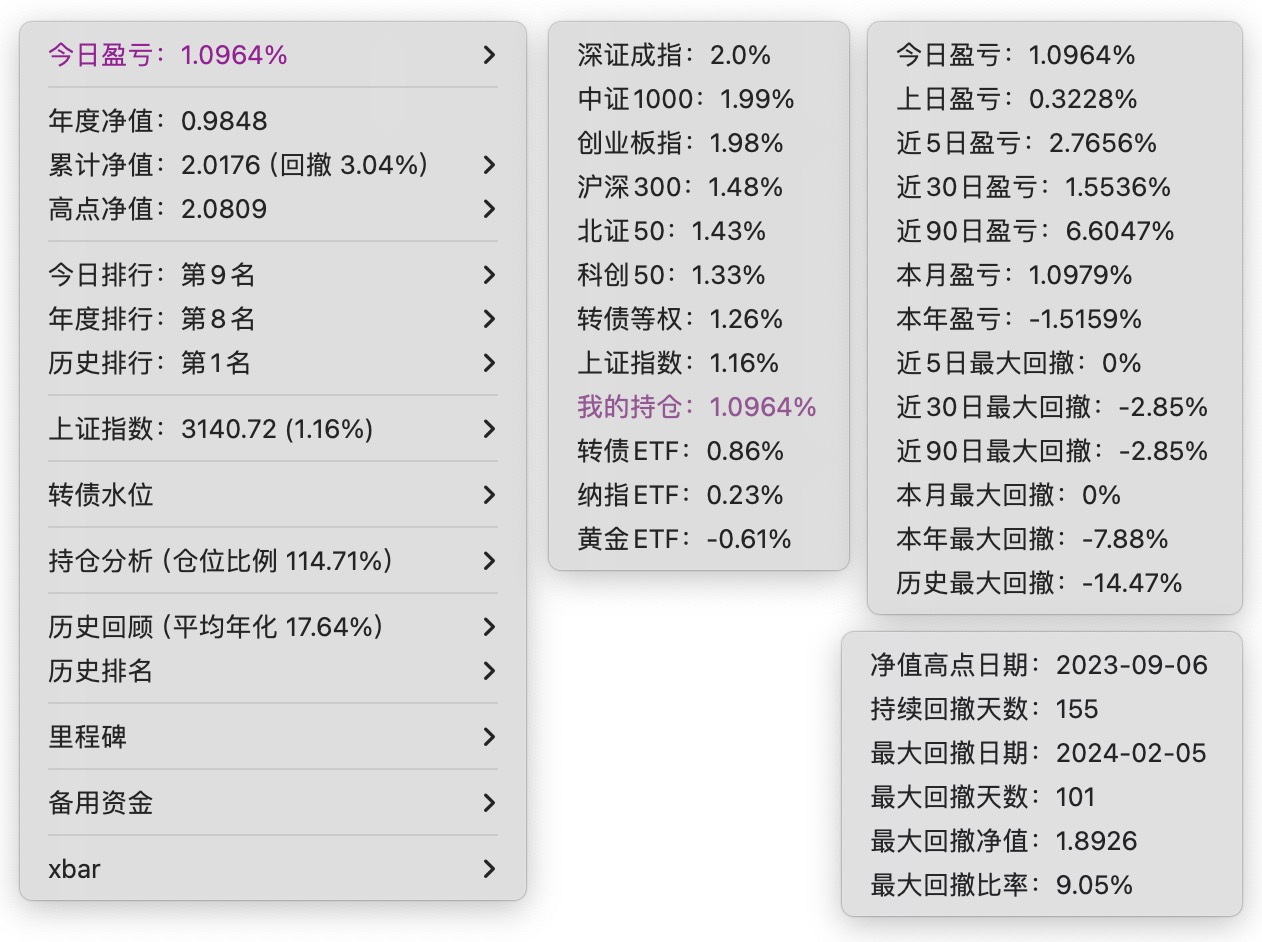Expand the 累计净值 submenu chevron
This screenshot has width=1262, height=942.
point(489,165)
